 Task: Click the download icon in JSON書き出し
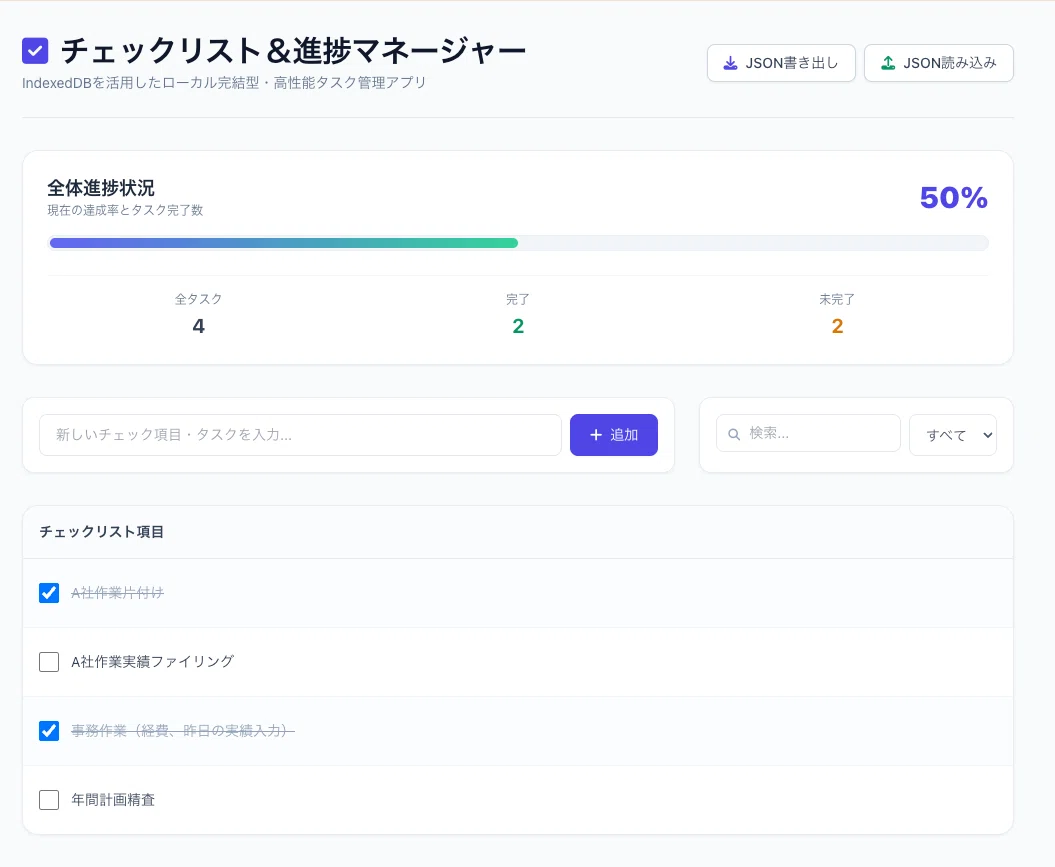coord(730,63)
